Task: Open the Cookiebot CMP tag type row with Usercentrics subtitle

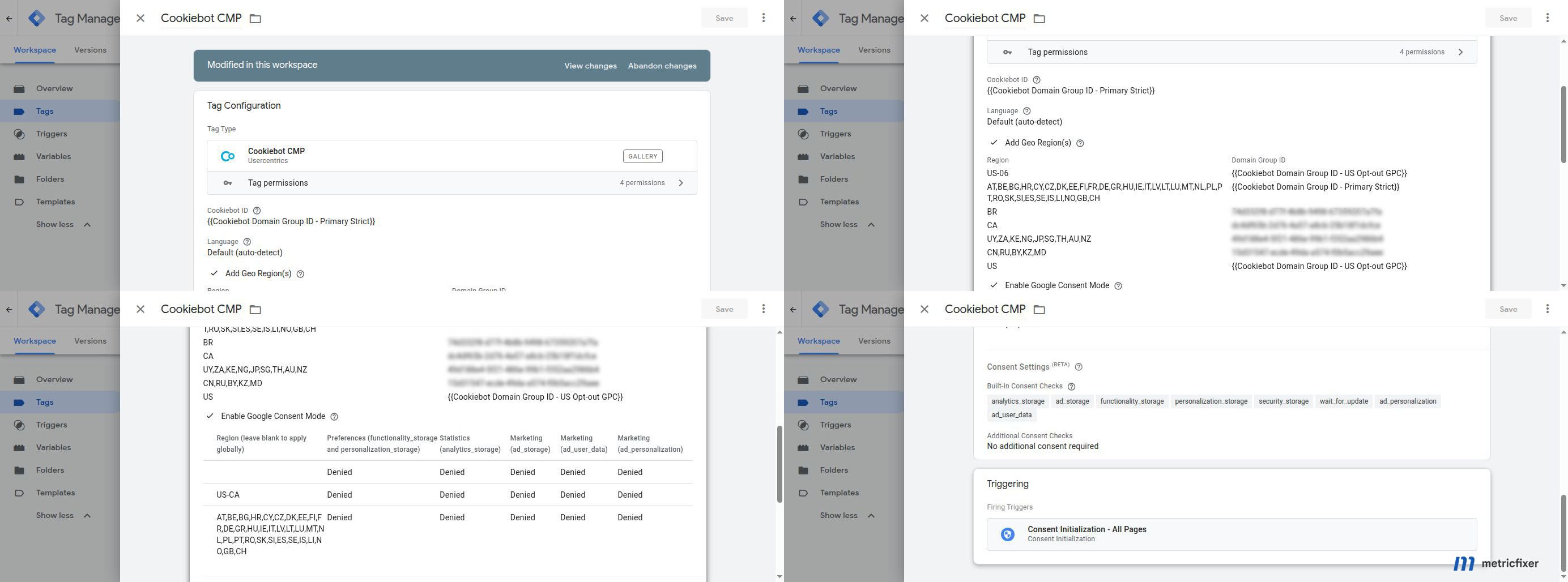Action: [451, 156]
